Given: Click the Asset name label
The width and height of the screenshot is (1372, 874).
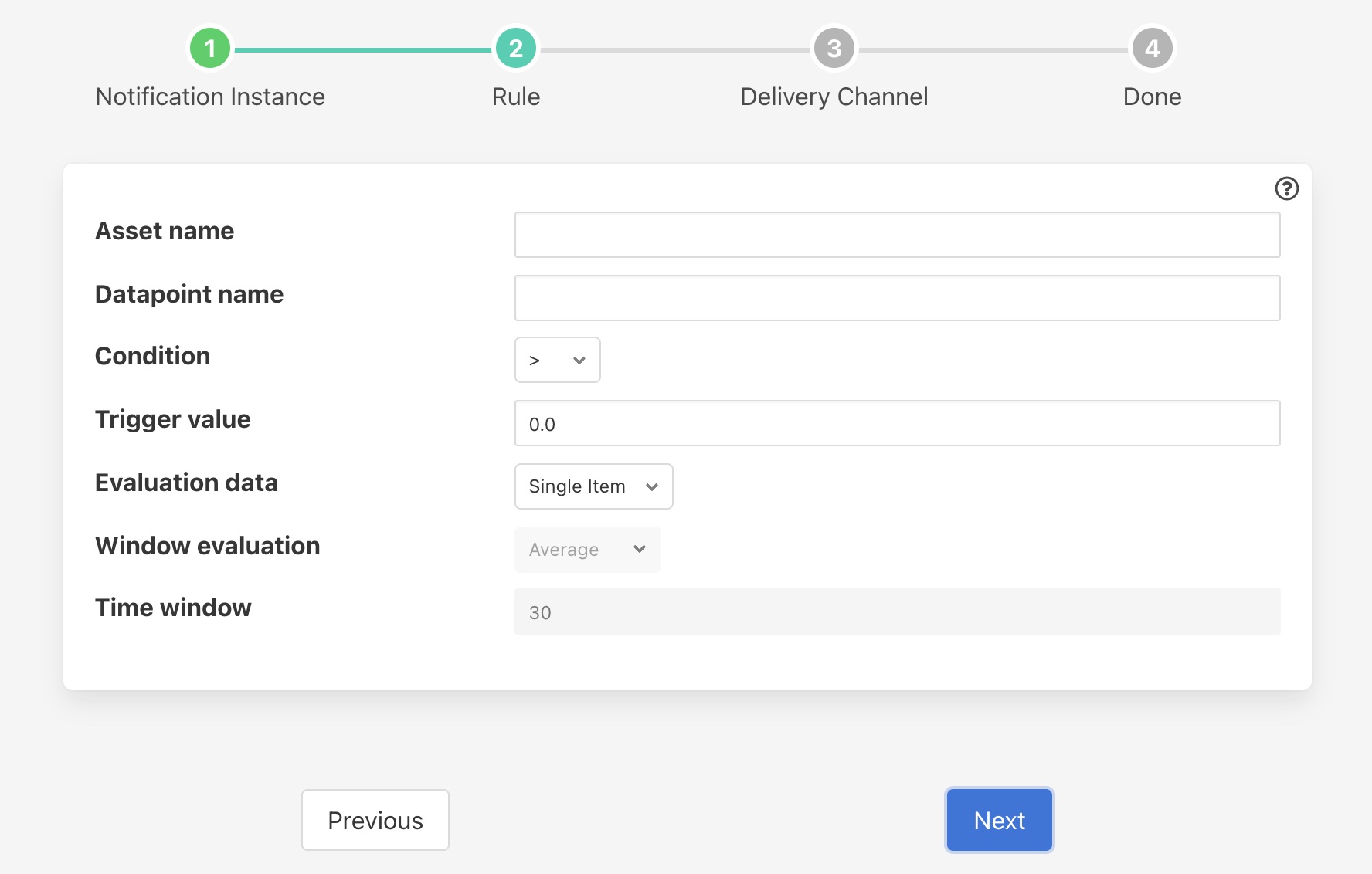Looking at the screenshot, I should click(x=165, y=231).
